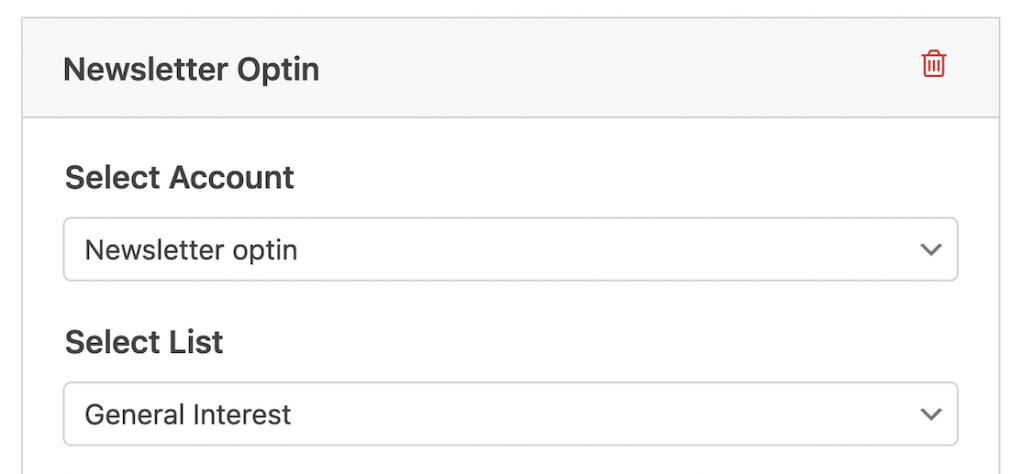Viewport: 1024px width, 474px height.
Task: Expand account choices under Select Account
Action: click(x=510, y=249)
